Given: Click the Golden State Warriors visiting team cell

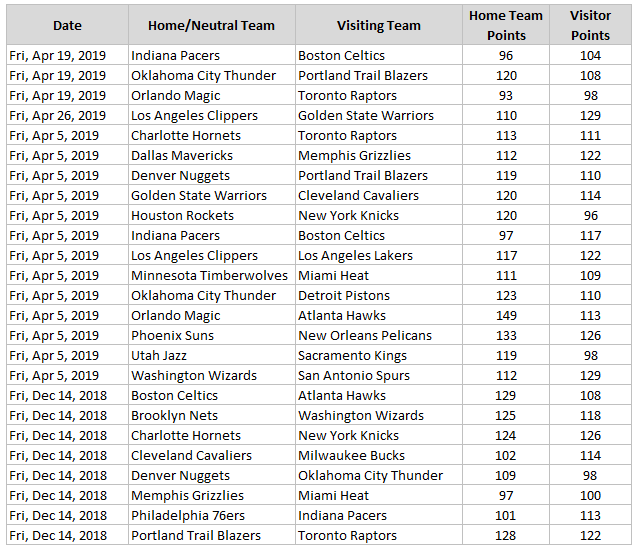Looking at the screenshot, I should 366,116.
